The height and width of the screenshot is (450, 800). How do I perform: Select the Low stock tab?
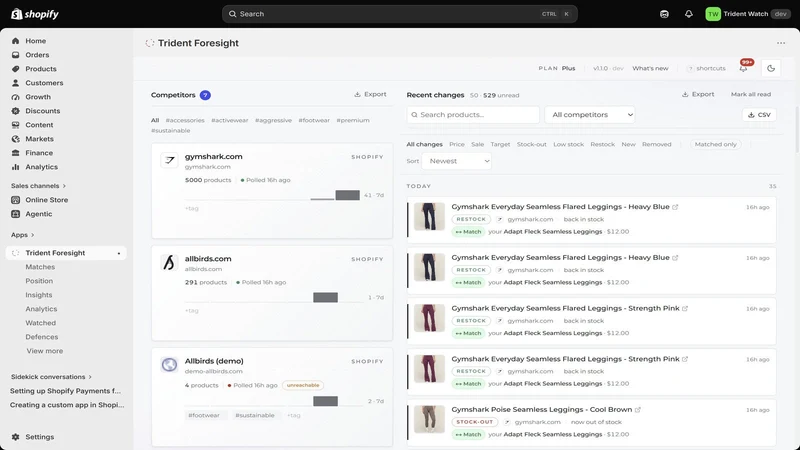click(568, 144)
